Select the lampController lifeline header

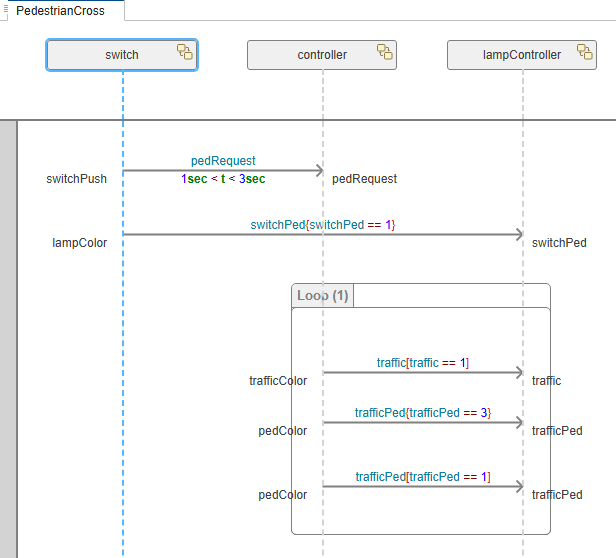[x=522, y=55]
